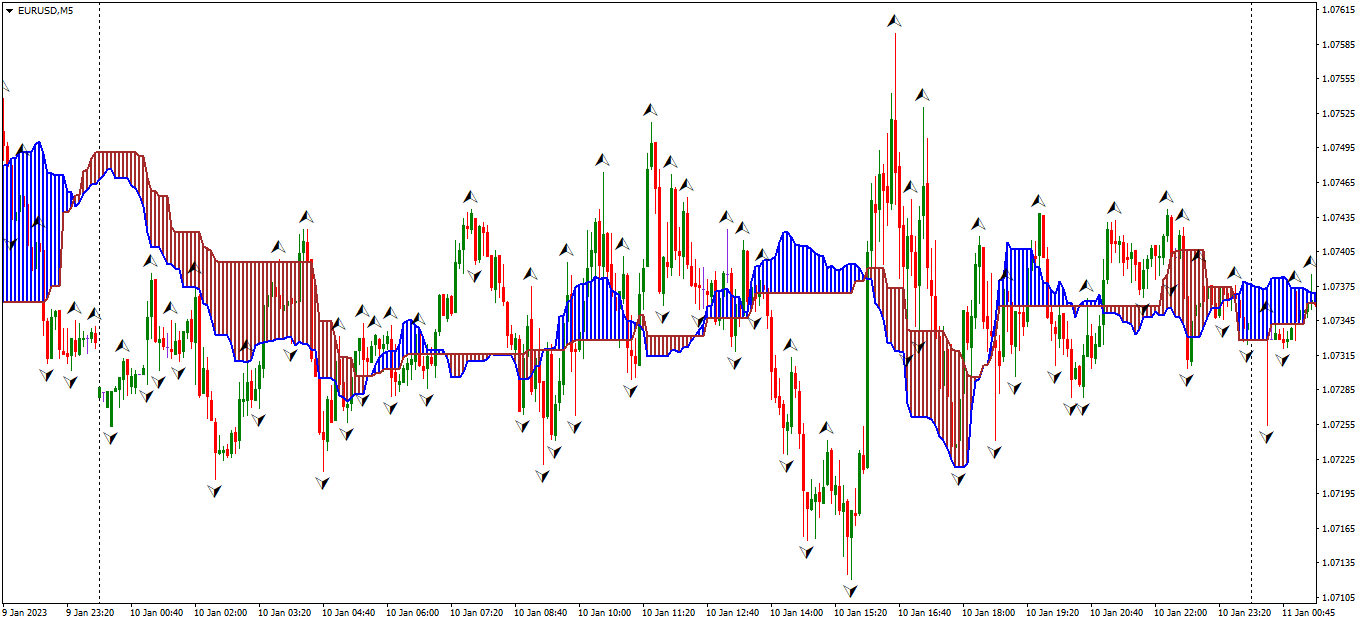Select the up arrow near 10 Jan 16:40 spike
This screenshot has width=1362, height=624.
click(921, 92)
